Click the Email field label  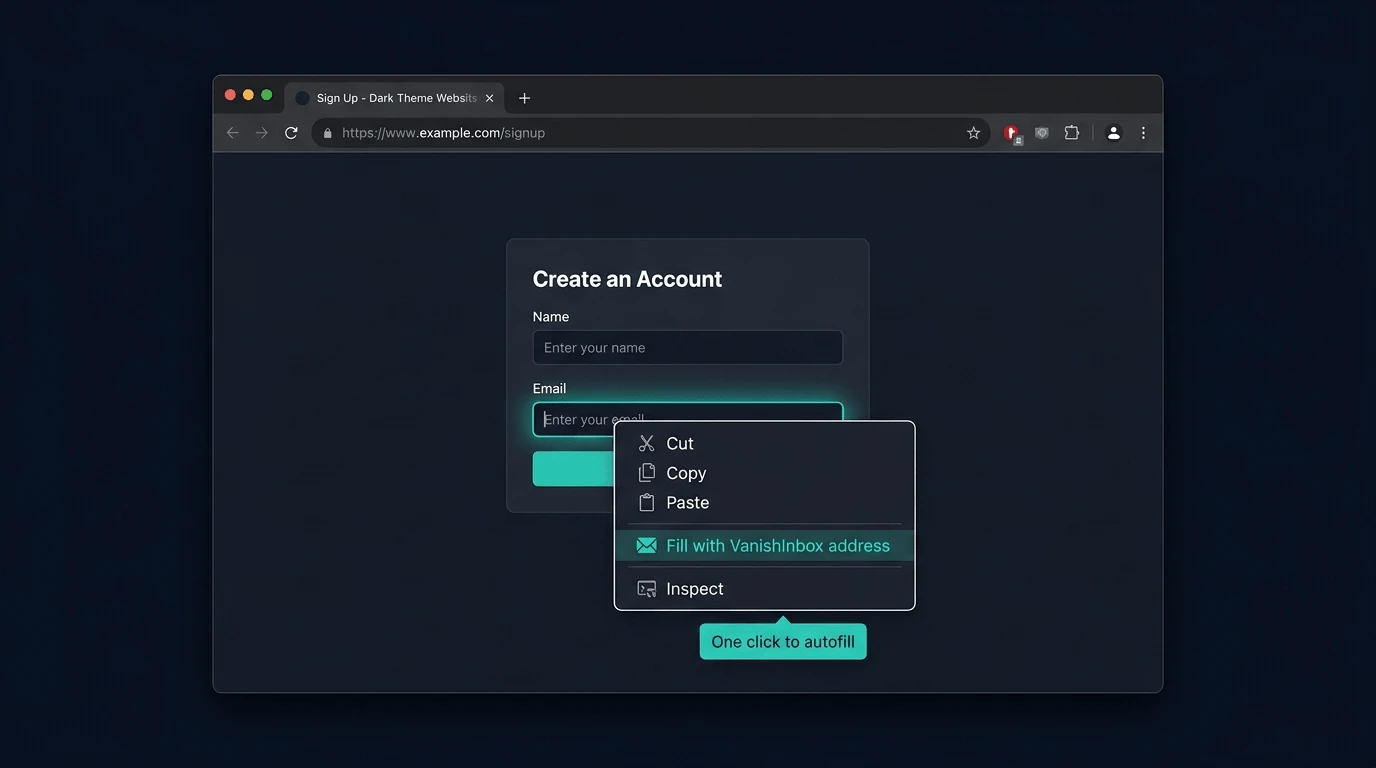pos(549,389)
